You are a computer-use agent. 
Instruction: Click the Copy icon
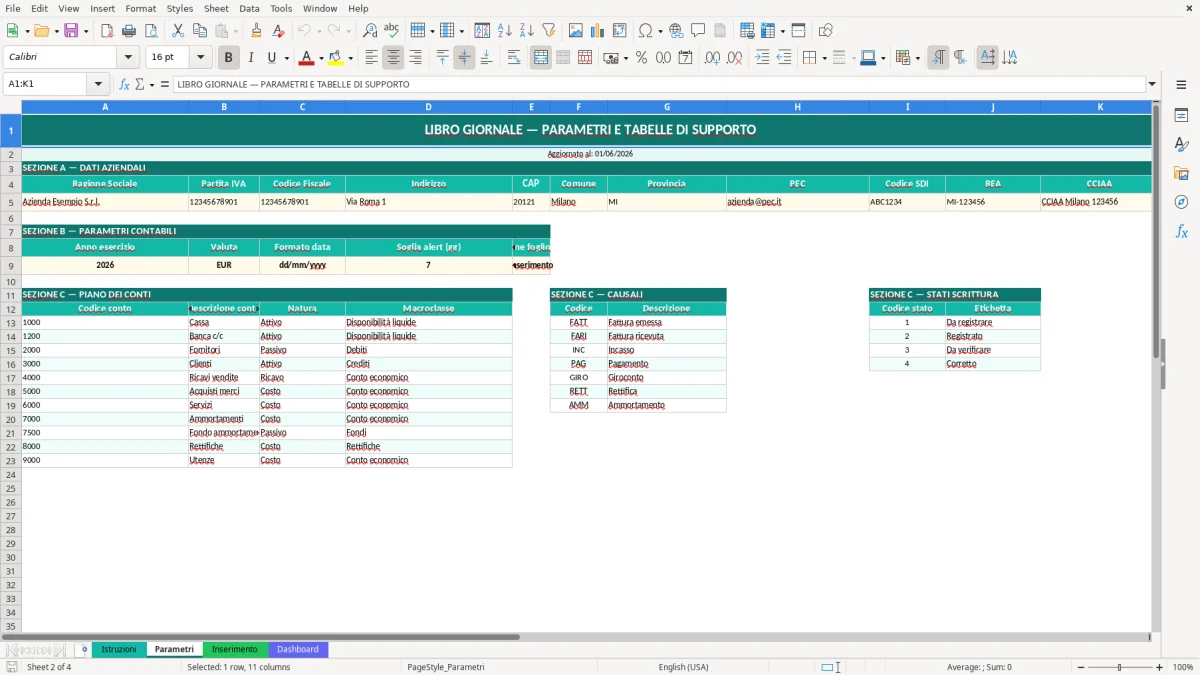(x=200, y=31)
